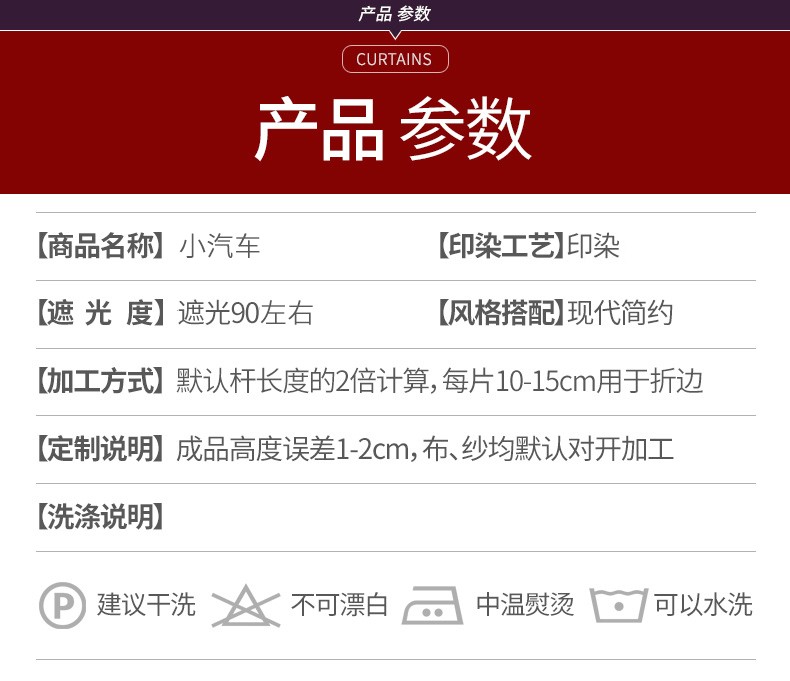Click the 小汽车 product name value

click(220, 246)
